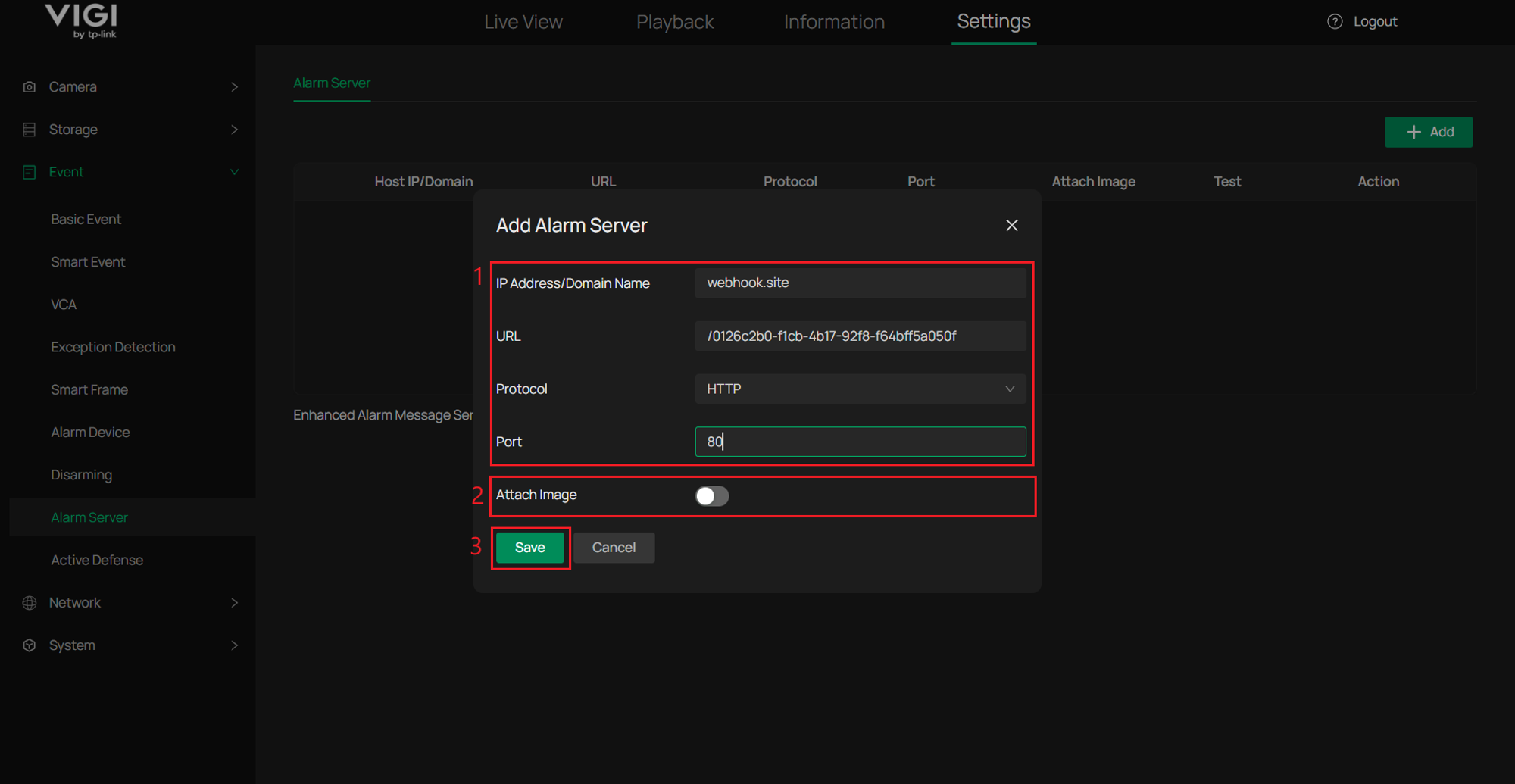Image resolution: width=1515 pixels, height=784 pixels.
Task: Open Active Defense settings
Action: [97, 560]
